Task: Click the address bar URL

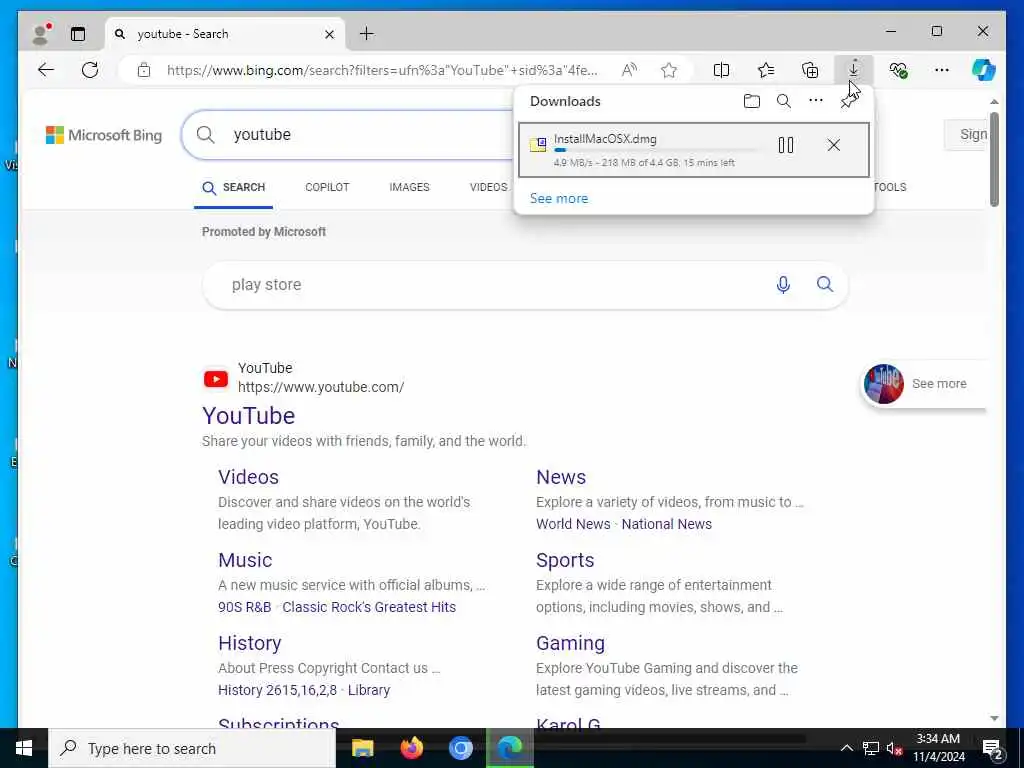Action: pos(382,70)
